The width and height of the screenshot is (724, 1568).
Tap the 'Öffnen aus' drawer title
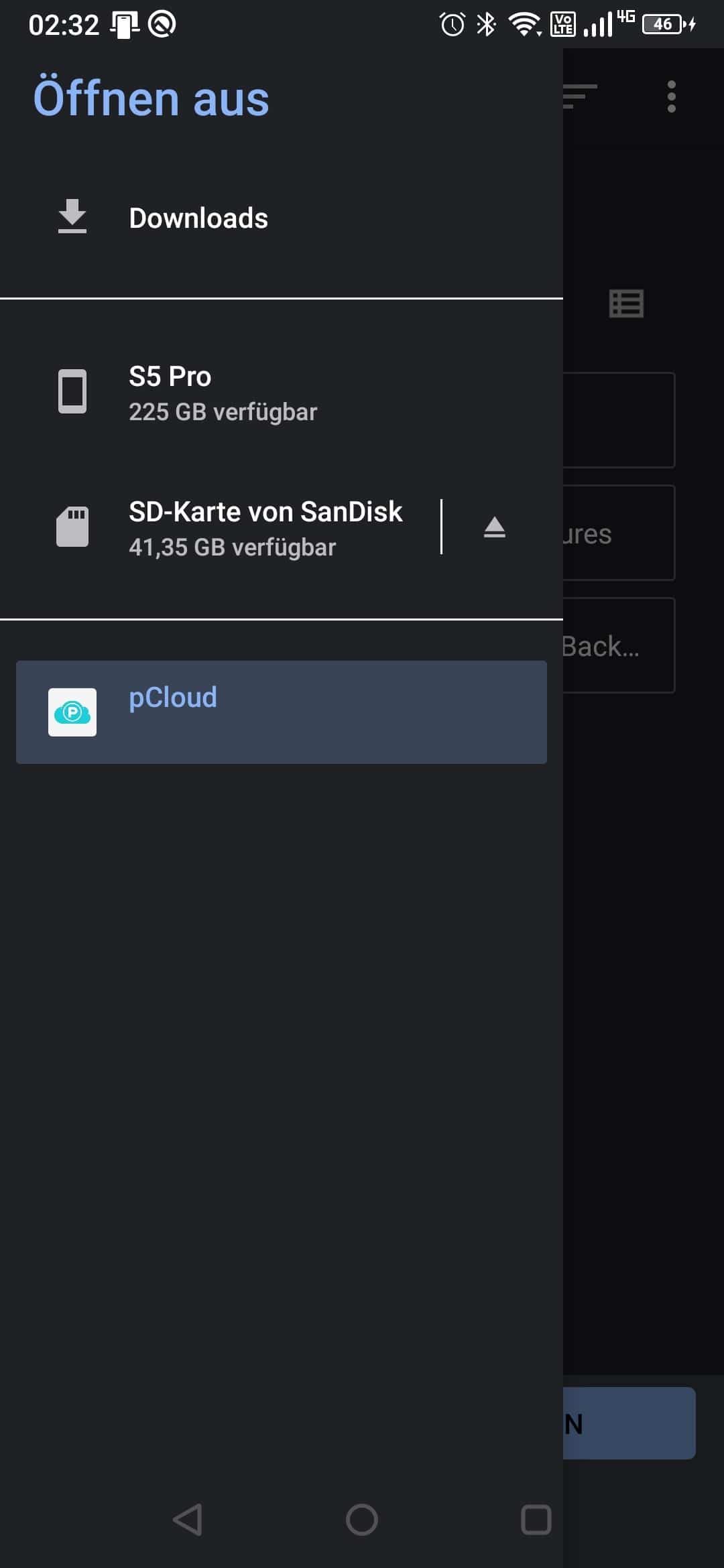[152, 99]
